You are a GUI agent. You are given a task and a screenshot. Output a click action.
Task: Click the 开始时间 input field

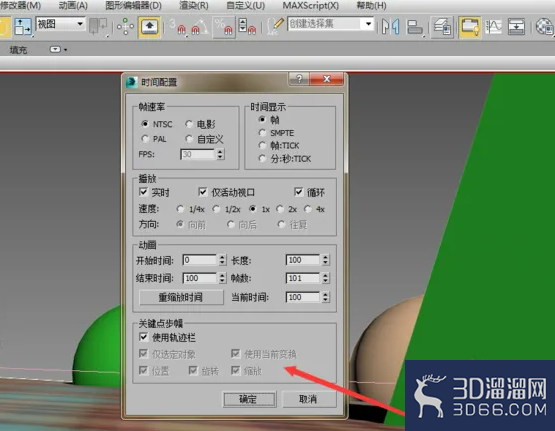[x=200, y=260]
